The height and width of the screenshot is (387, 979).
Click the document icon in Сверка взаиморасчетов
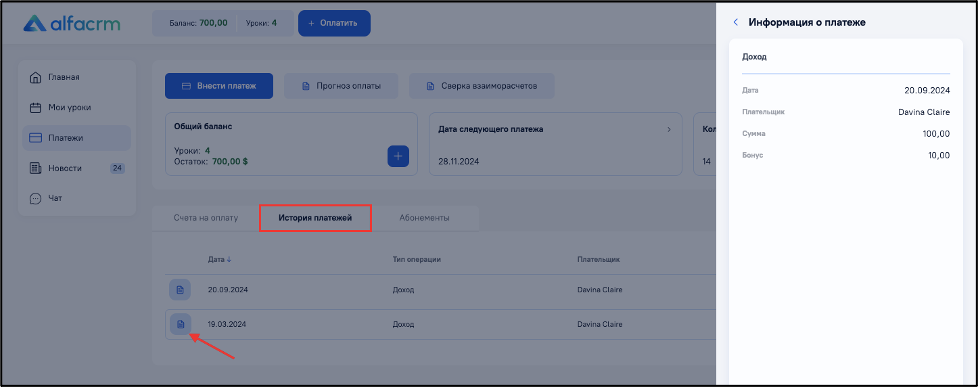coord(430,86)
